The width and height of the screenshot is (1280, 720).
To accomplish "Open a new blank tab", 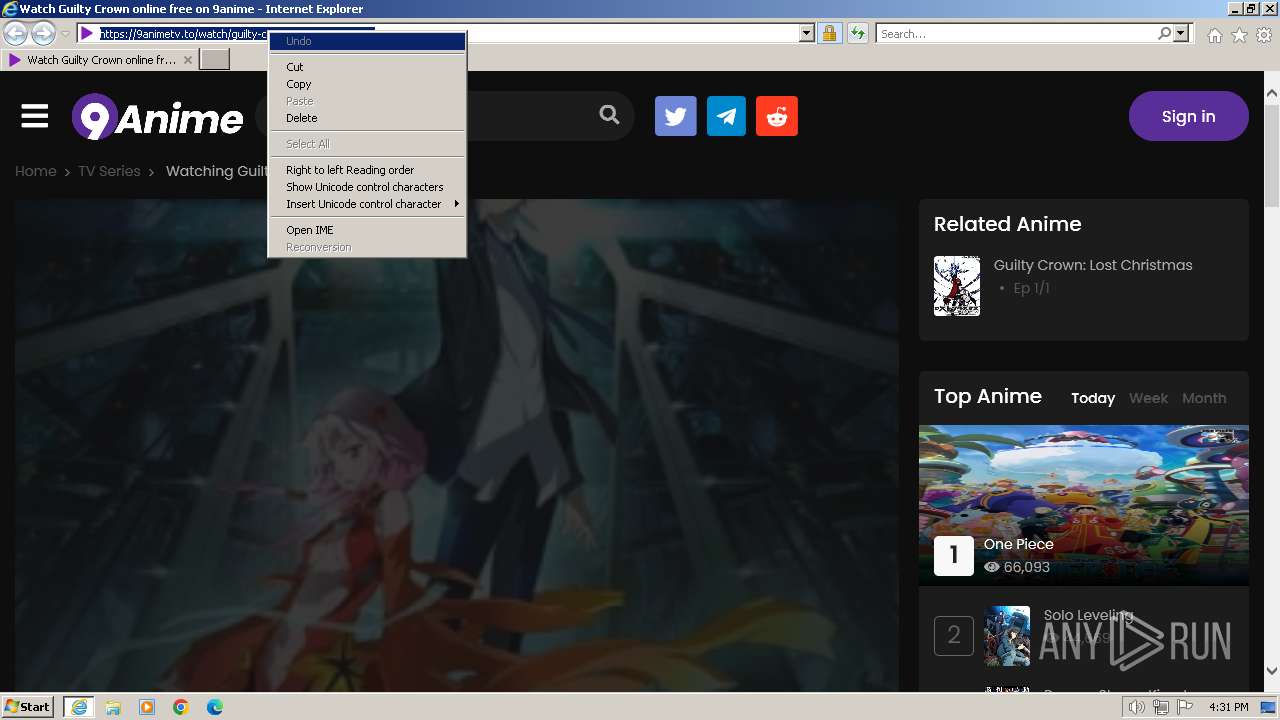I will point(215,60).
